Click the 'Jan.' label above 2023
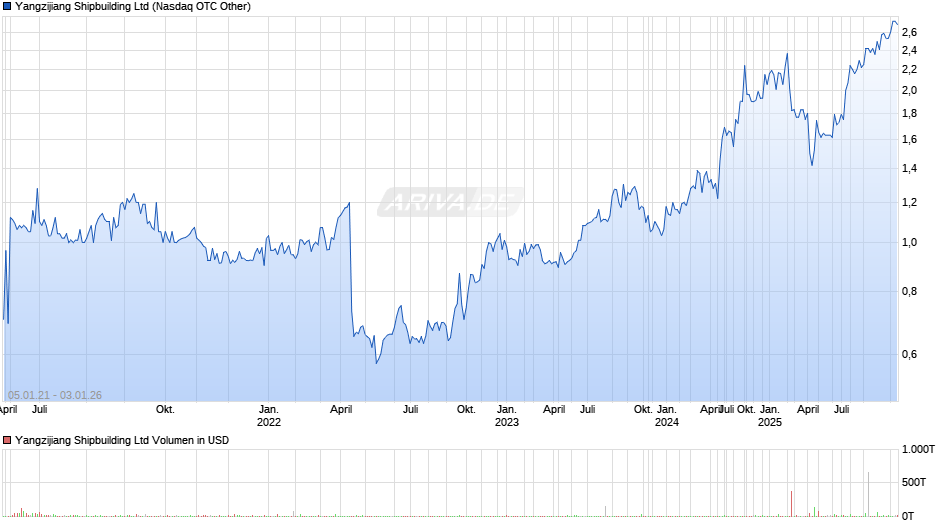 click(x=507, y=409)
